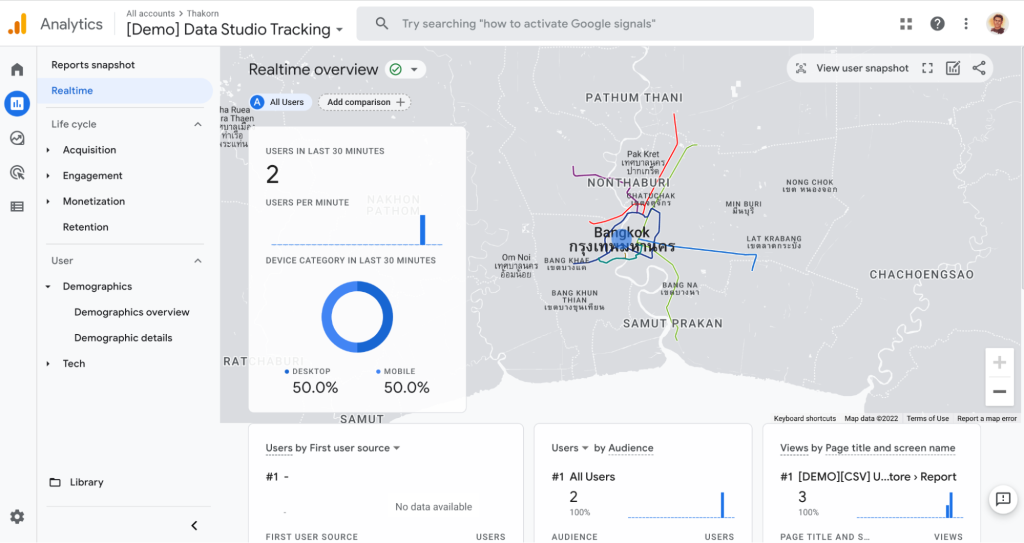
Task: Click the green data quality checkmark
Action: [395, 69]
